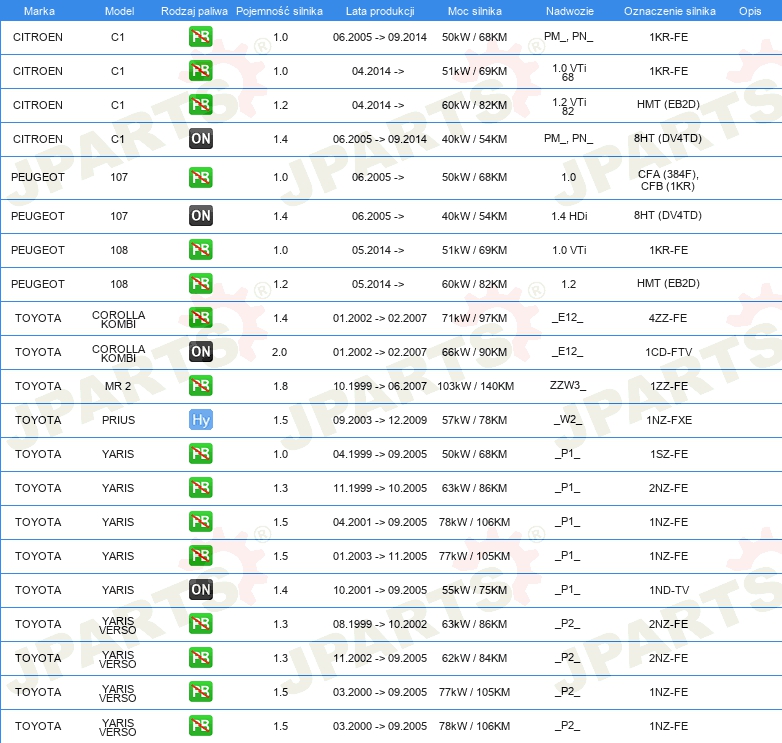Click production years 09.2003 -> 12.2009
This screenshot has width=782, height=743.
coord(380,420)
